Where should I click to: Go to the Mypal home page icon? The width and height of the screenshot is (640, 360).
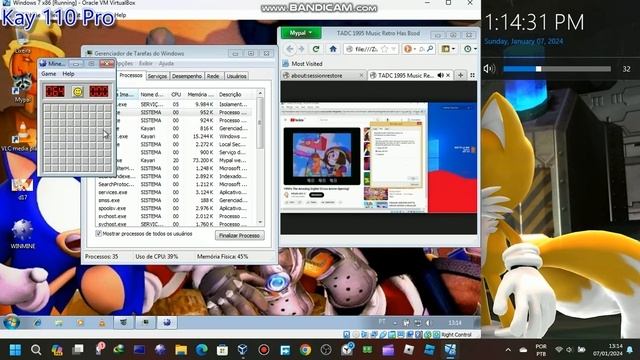333,49
